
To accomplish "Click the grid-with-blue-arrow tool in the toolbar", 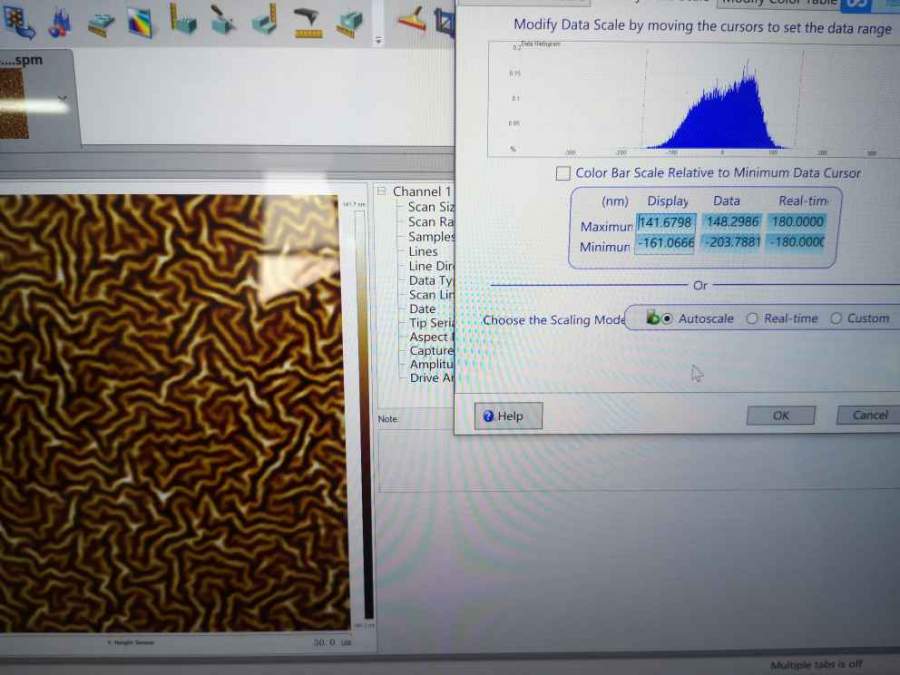I will pyautogui.click(x=18, y=21).
